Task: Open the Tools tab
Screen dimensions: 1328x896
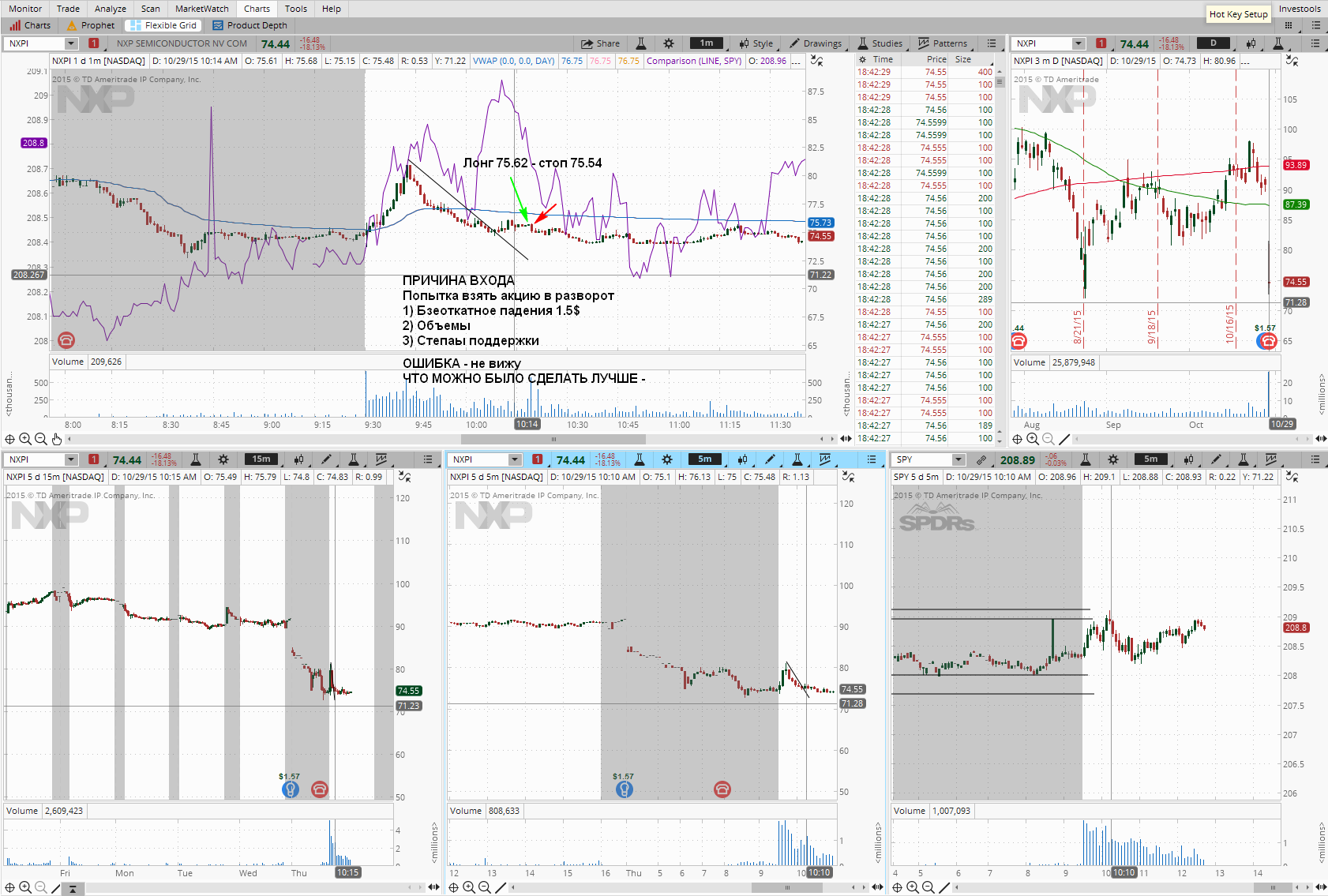Action: [295, 9]
